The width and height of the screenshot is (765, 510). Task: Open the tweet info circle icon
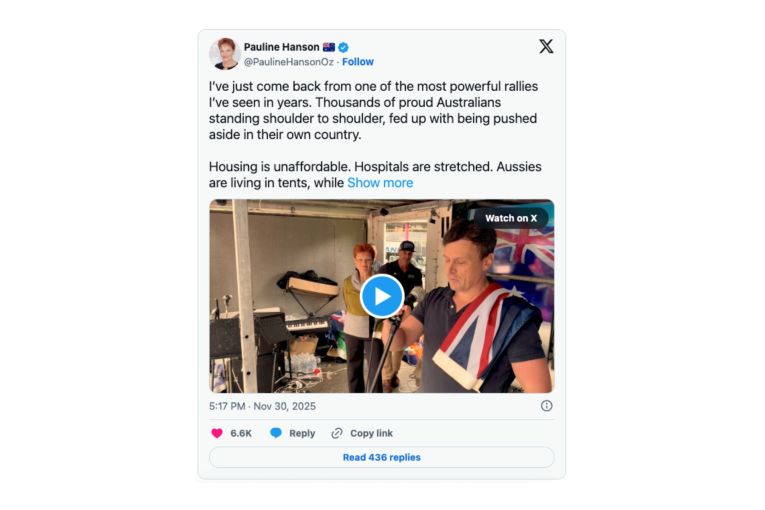546,406
